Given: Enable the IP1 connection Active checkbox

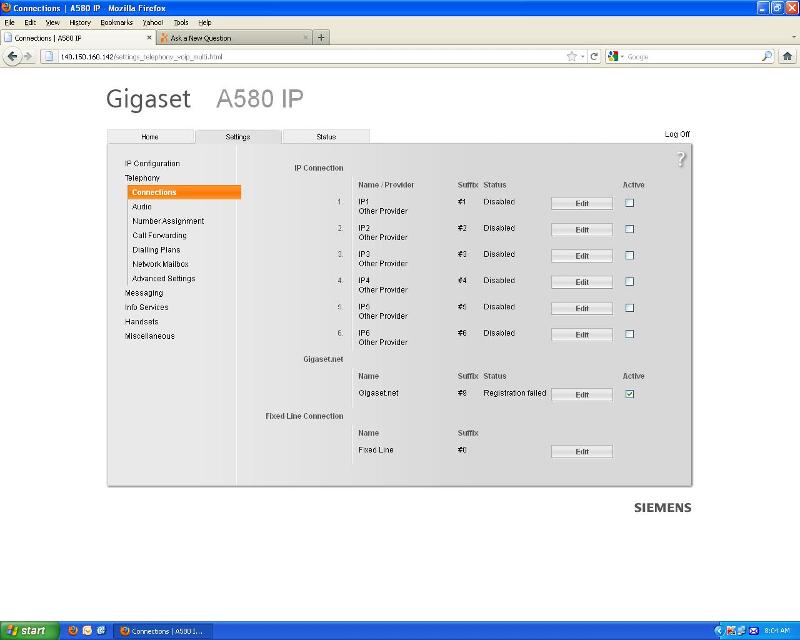Looking at the screenshot, I should (x=630, y=203).
